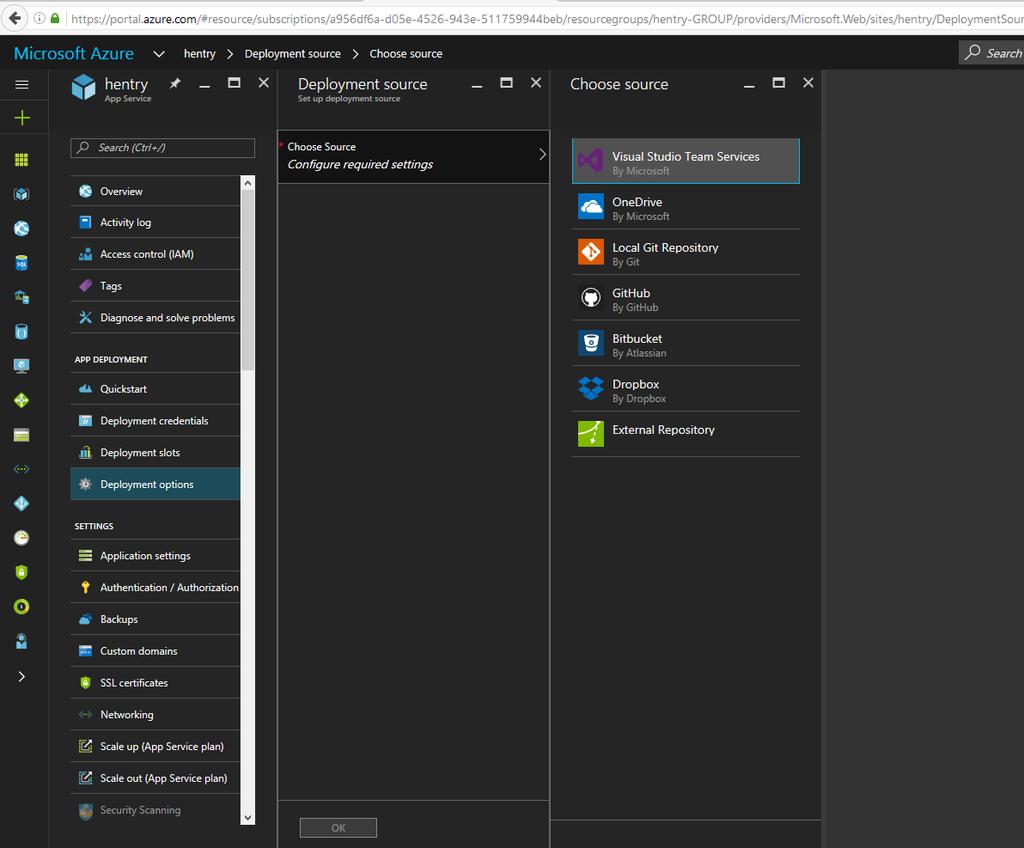Close the Choose source blade

click(x=808, y=82)
